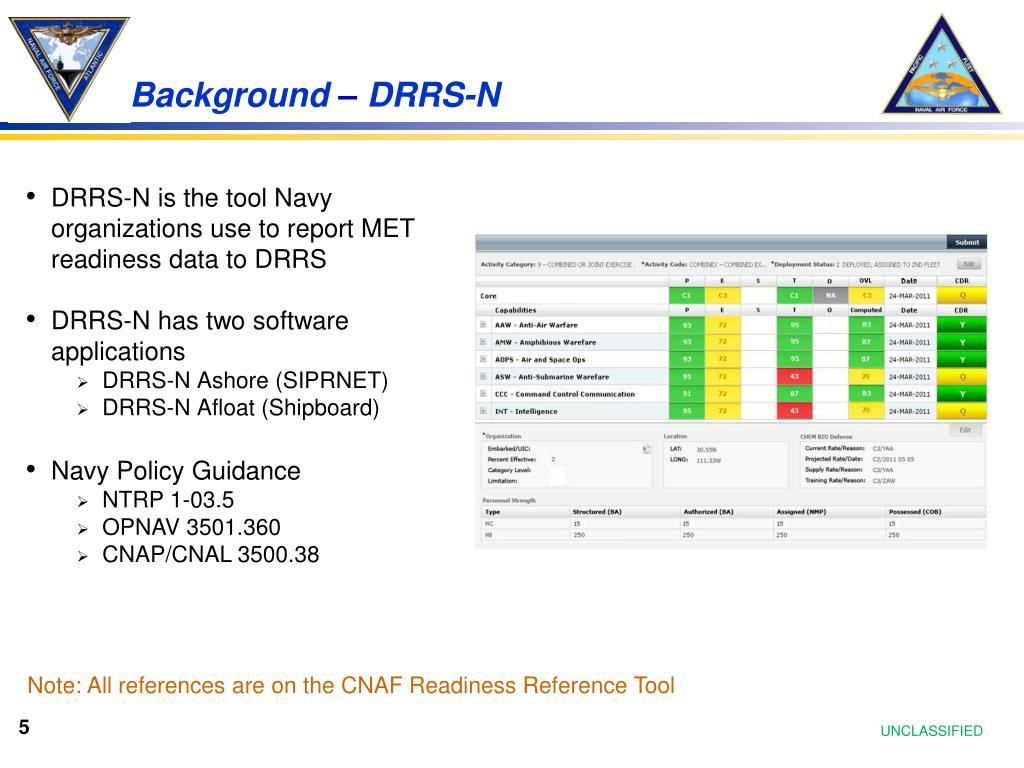Click Computed 70 cell in INT row

pos(866,411)
